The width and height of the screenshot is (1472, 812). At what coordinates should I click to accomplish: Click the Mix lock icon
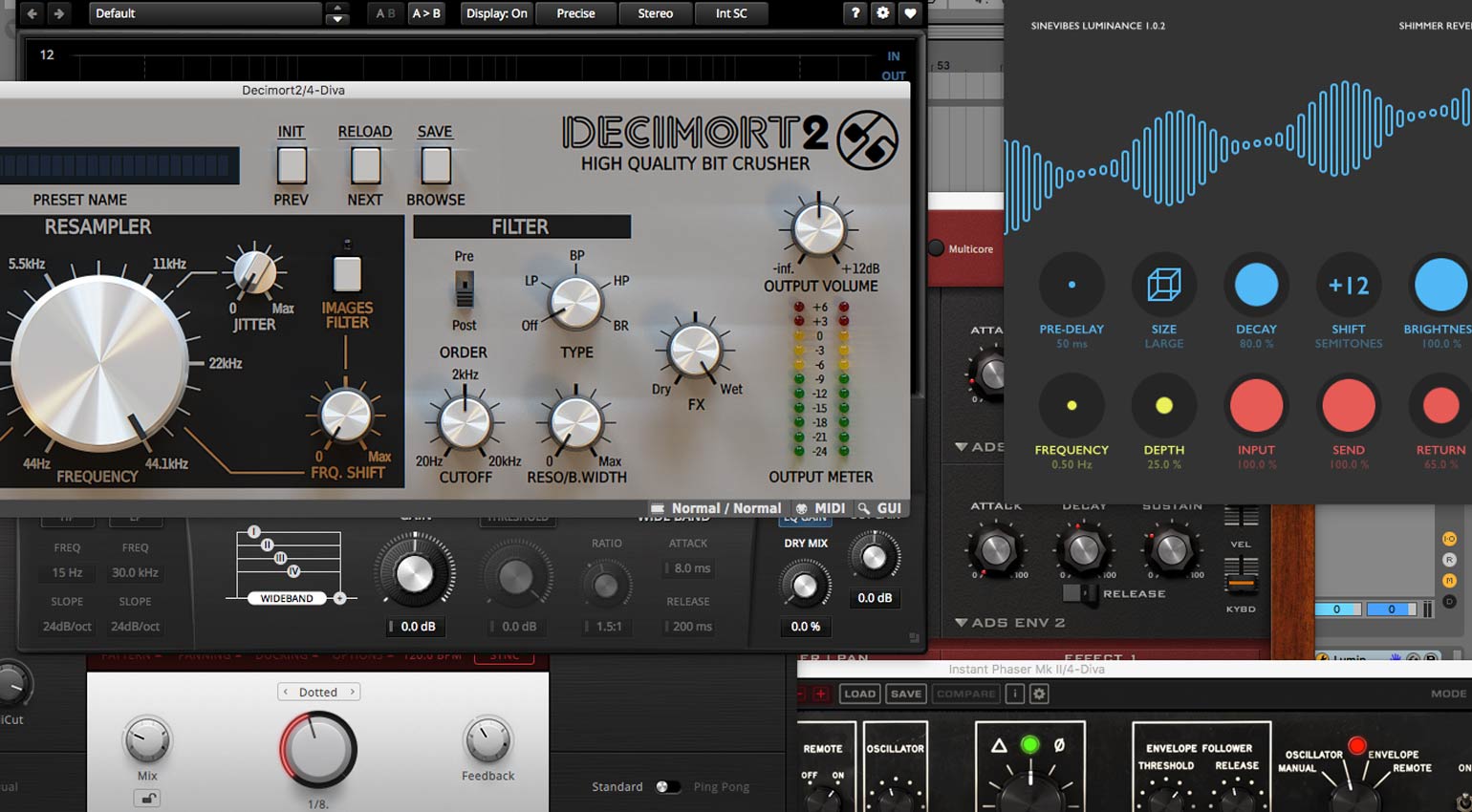click(x=146, y=799)
